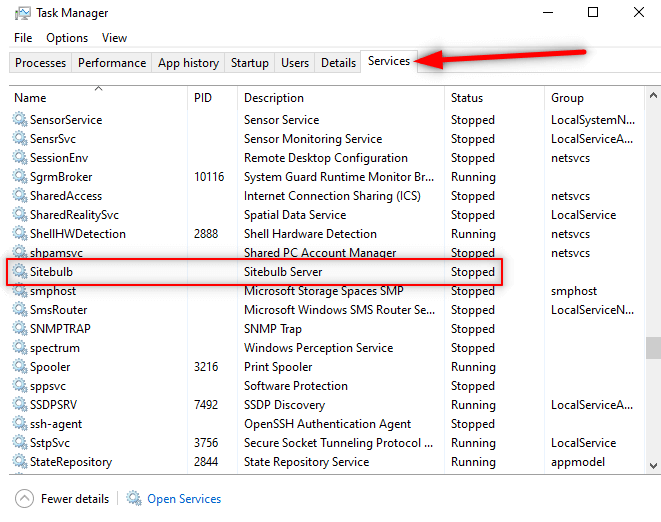Image resolution: width=661 pixels, height=522 pixels.
Task: Click the vertical scrollbar thumb
Action: click(x=653, y=347)
